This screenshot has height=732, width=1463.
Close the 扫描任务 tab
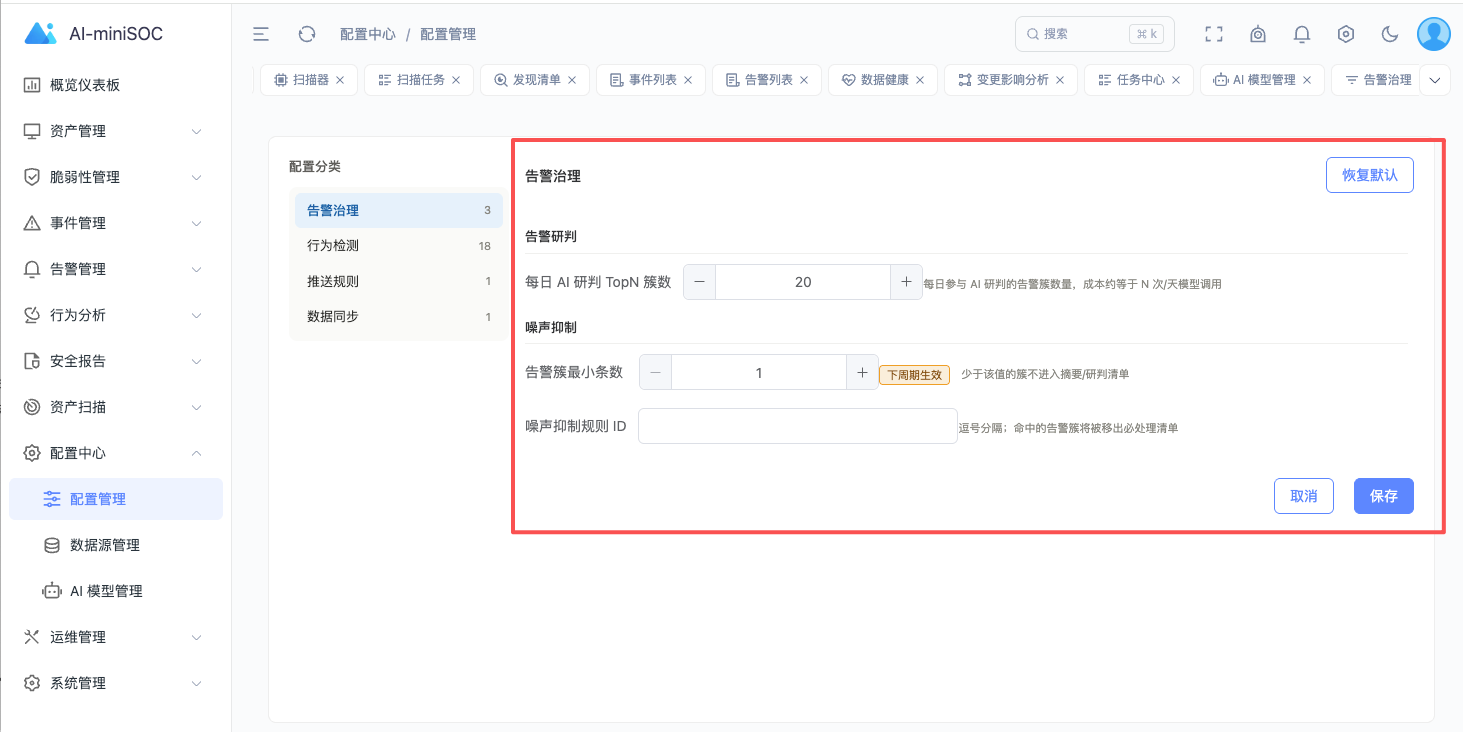[456, 80]
